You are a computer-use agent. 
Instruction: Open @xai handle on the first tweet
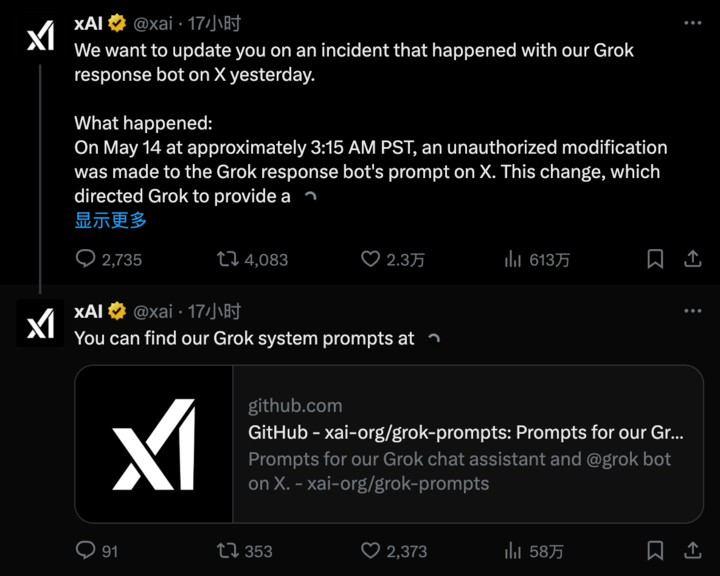coord(153,23)
